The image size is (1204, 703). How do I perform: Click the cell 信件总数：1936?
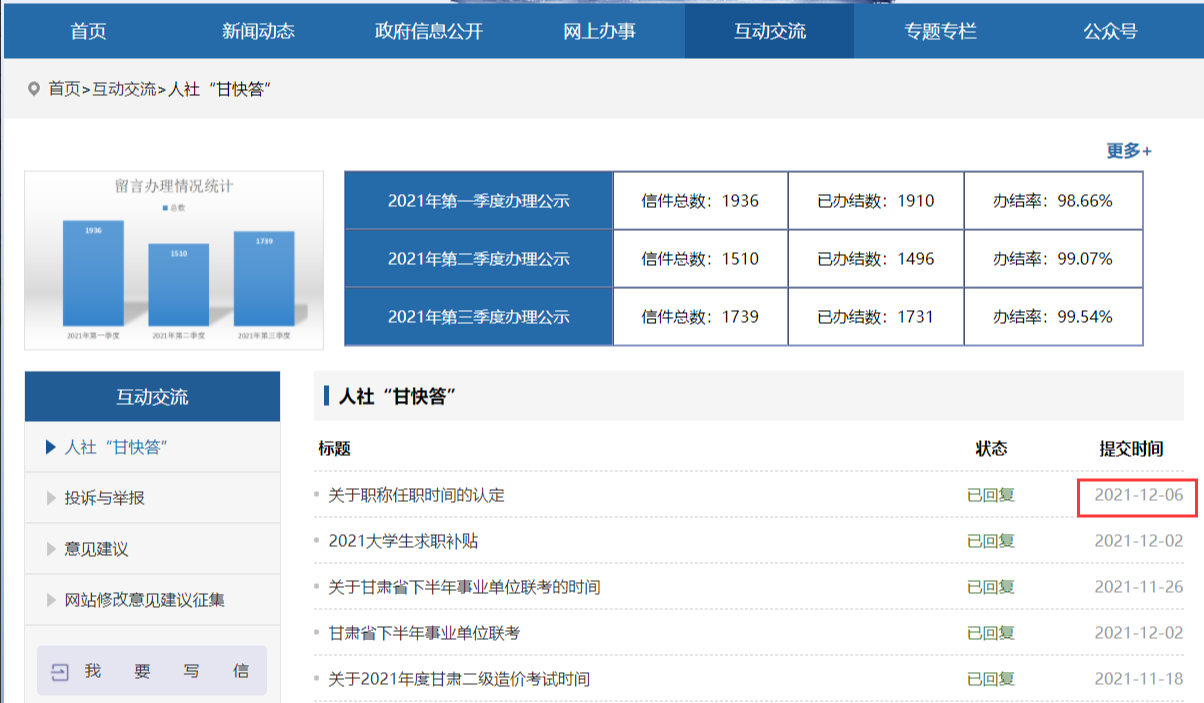point(700,201)
